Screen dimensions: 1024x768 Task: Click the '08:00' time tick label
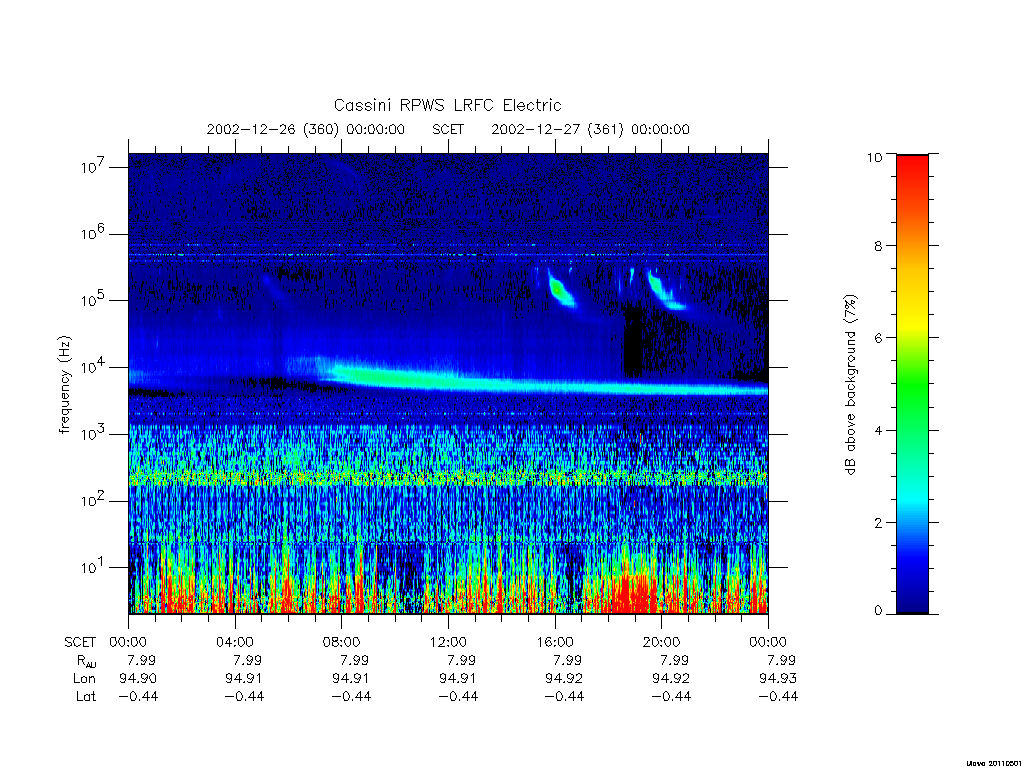(x=341, y=642)
